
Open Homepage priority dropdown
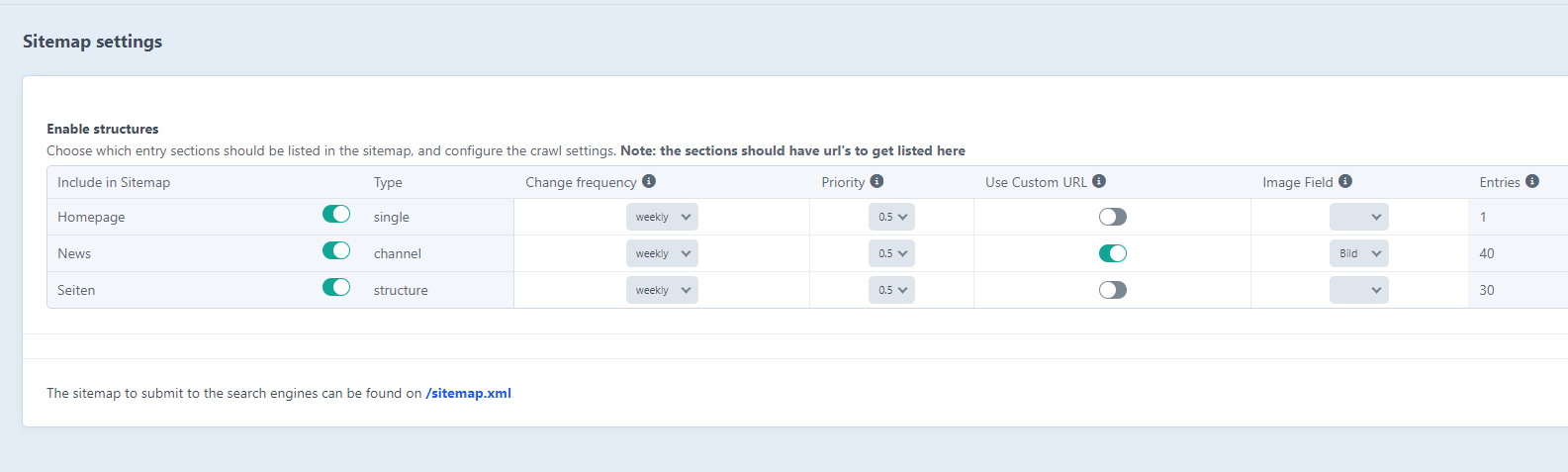(x=891, y=217)
